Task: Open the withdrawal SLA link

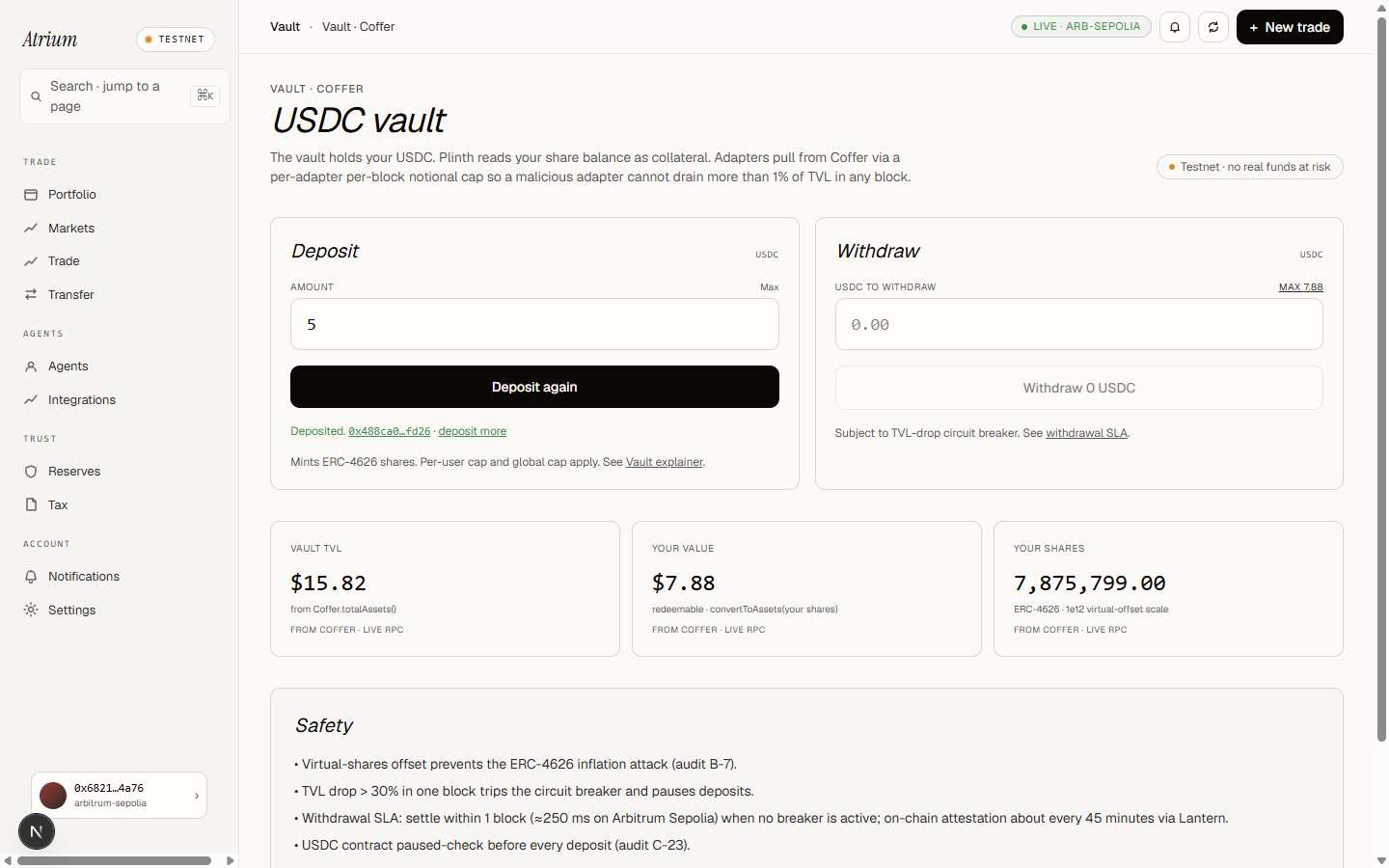Action: (x=1086, y=434)
